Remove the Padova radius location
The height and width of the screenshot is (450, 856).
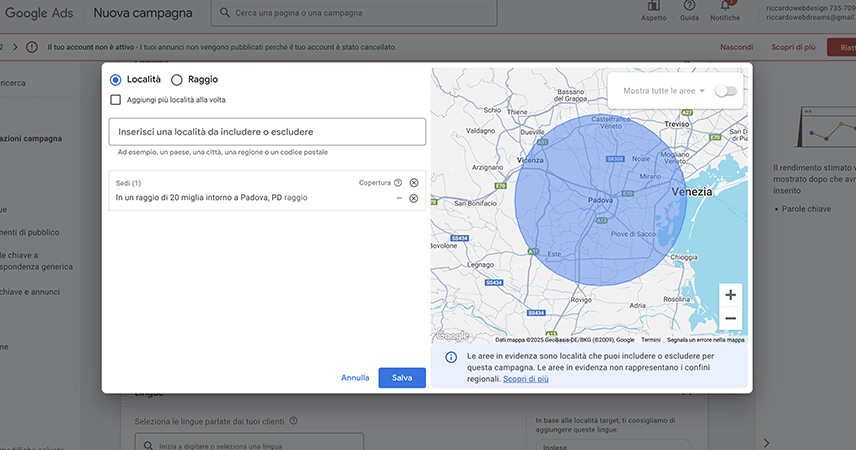(x=414, y=198)
